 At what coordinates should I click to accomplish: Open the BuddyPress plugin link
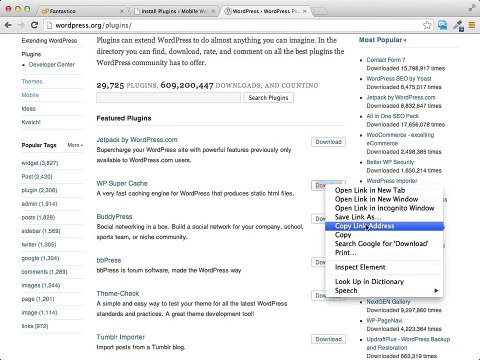pos(114,217)
